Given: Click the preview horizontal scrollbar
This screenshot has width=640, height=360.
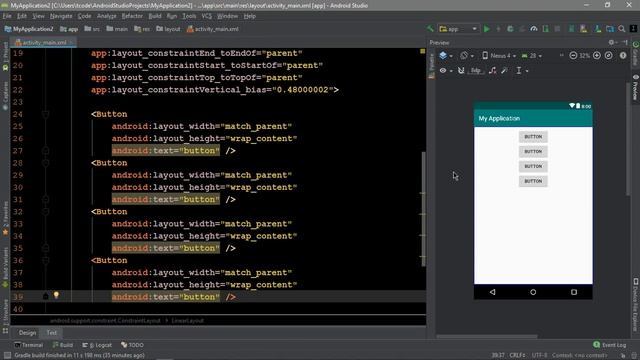Looking at the screenshot, I should click(487, 337).
